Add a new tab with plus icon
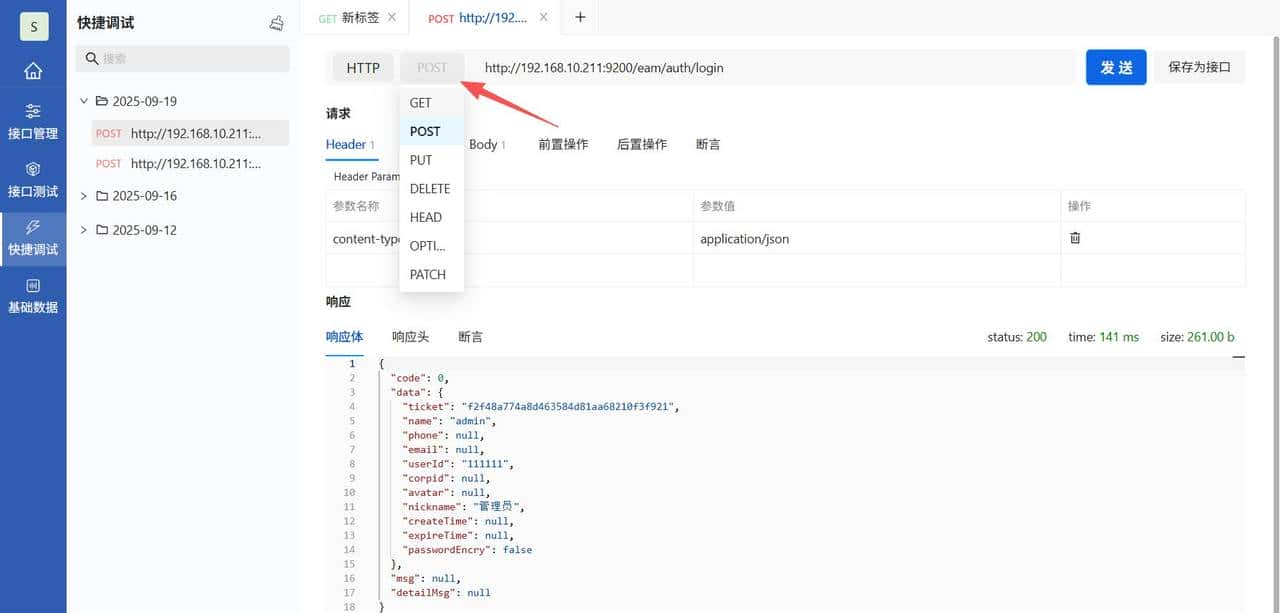This screenshot has height=613, width=1280. click(x=580, y=17)
